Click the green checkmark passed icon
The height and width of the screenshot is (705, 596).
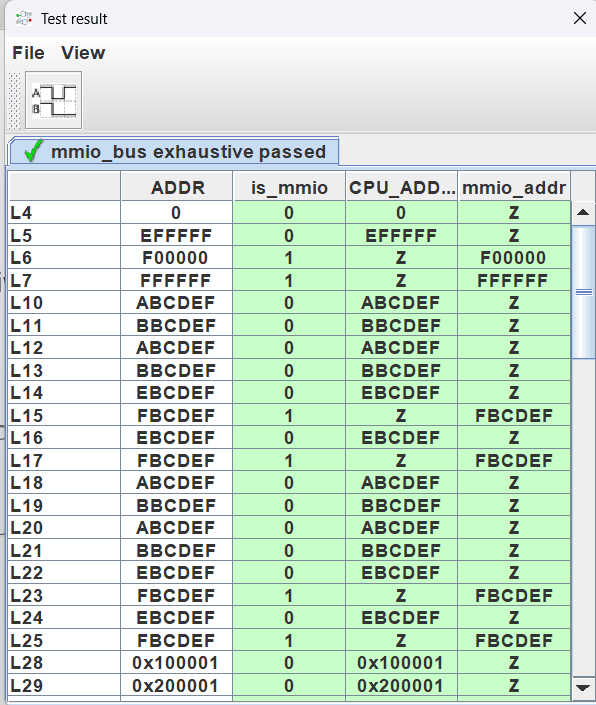pos(33,151)
